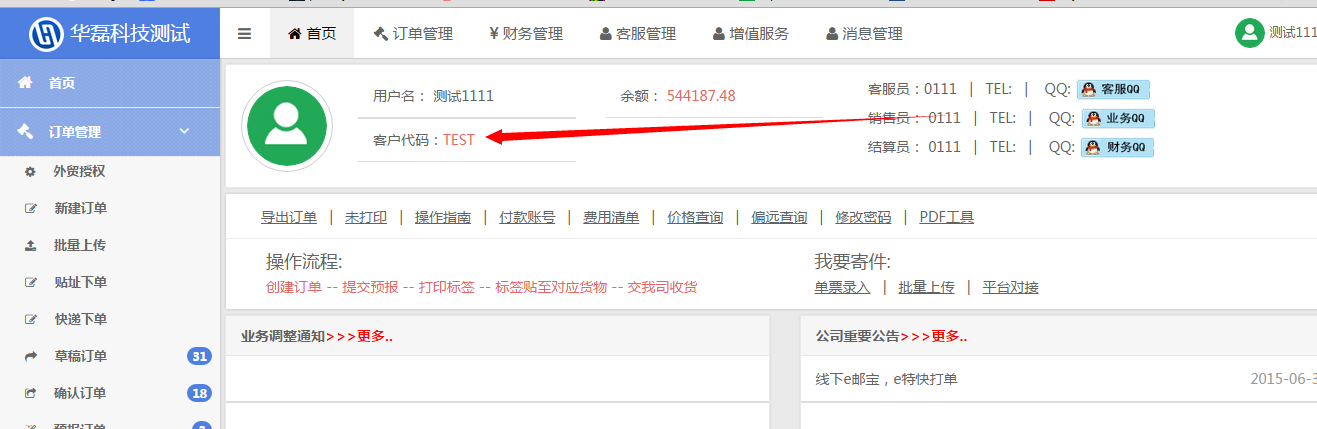Screen dimensions: 1317x429
Task: Click the 业务QQ chat icon
Action: 1118,118
